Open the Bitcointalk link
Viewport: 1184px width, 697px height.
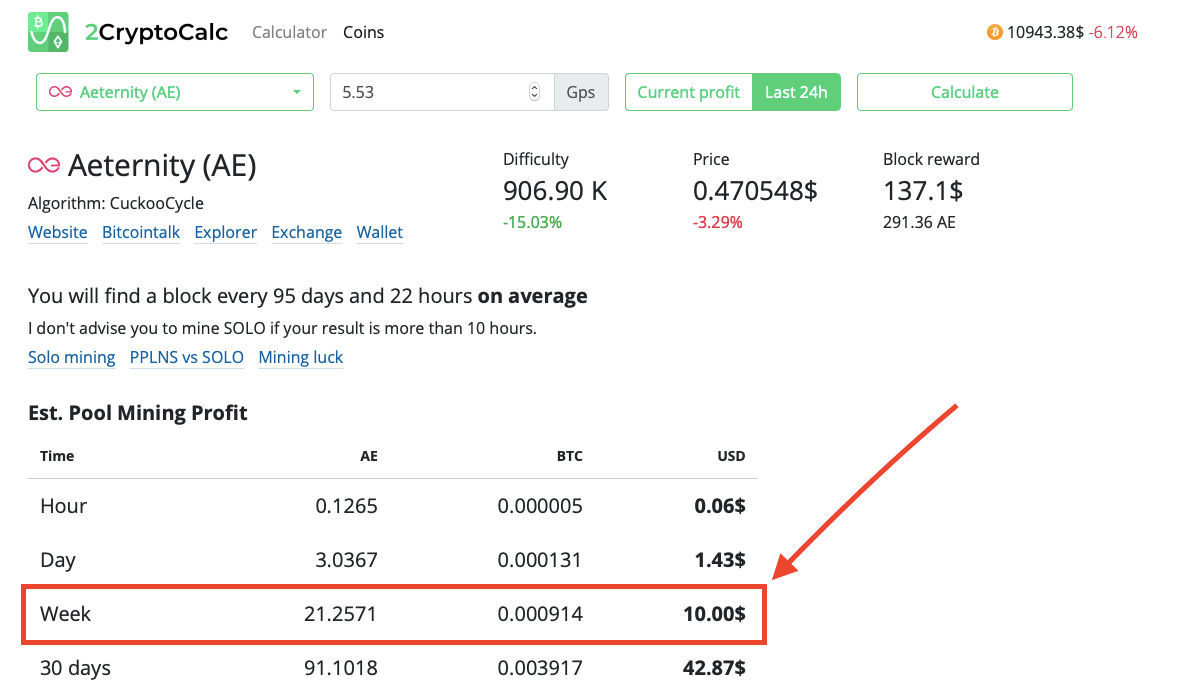pos(141,232)
